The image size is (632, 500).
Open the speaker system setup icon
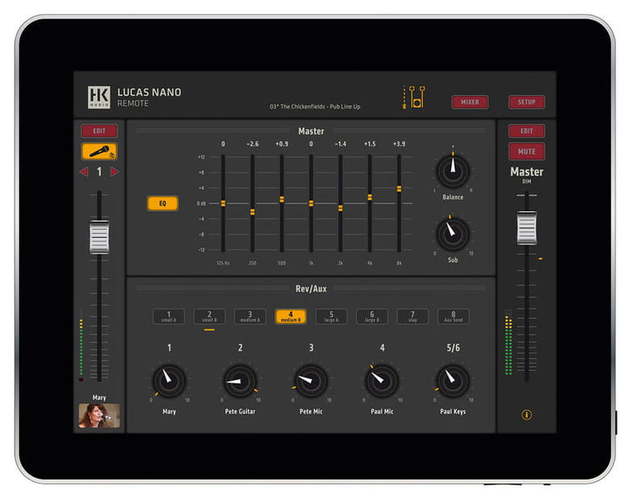[414, 97]
